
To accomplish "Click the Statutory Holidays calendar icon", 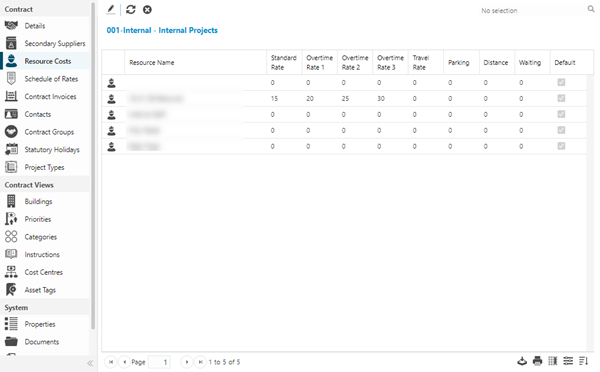I will [11, 149].
